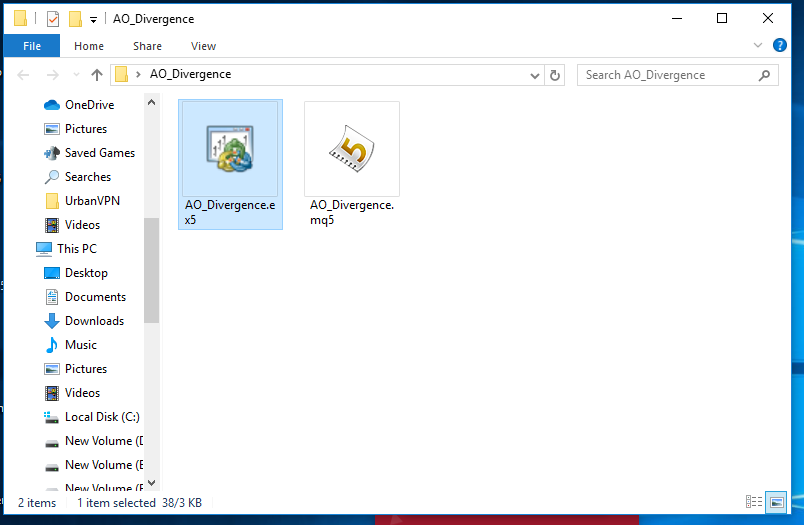The image size is (804, 525).
Task: Click the navigation pane scrollbar thumb
Action: pos(151,271)
